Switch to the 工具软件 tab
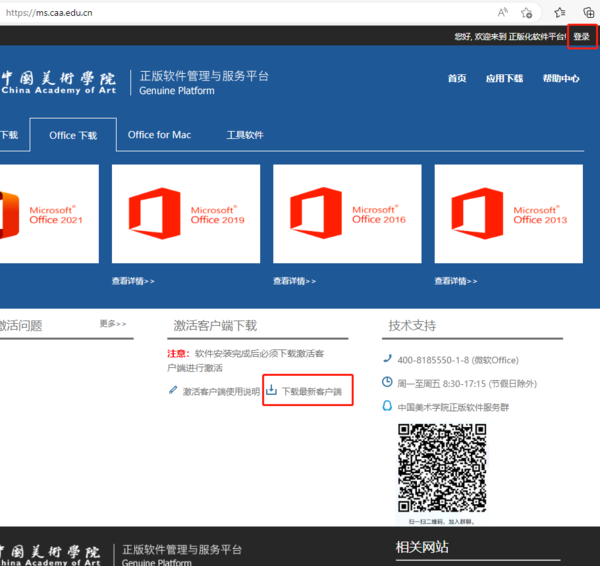The height and width of the screenshot is (566, 600). pyautogui.click(x=244, y=135)
